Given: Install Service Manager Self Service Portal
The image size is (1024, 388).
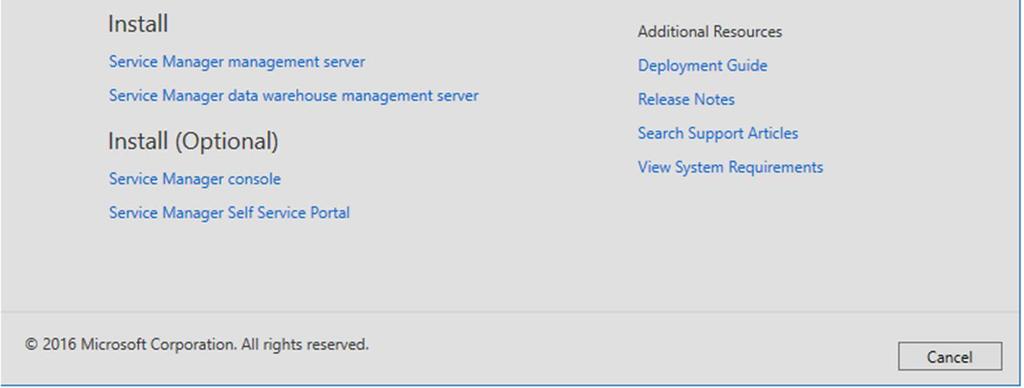Looking at the screenshot, I should click(x=229, y=213).
